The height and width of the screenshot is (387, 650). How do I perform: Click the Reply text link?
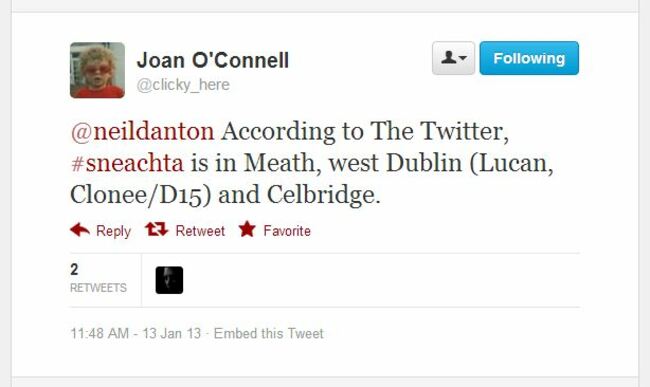point(113,231)
